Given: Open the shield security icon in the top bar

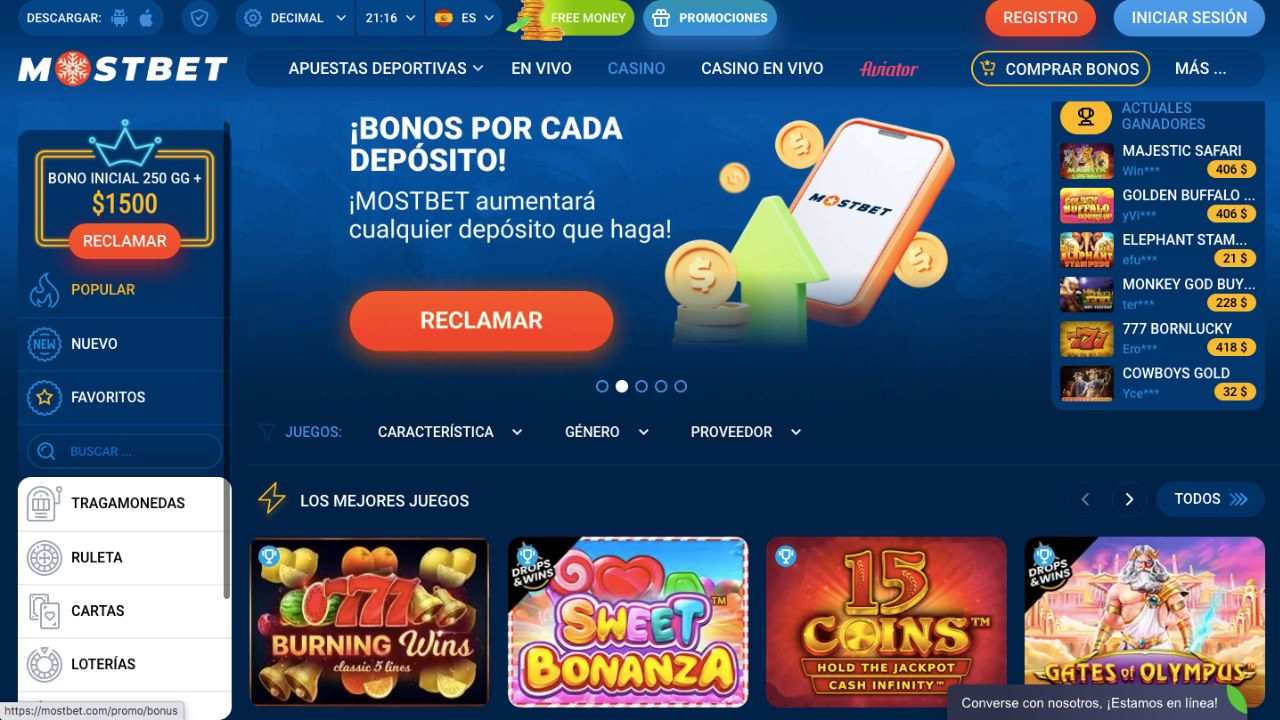Looking at the screenshot, I should click(x=201, y=18).
